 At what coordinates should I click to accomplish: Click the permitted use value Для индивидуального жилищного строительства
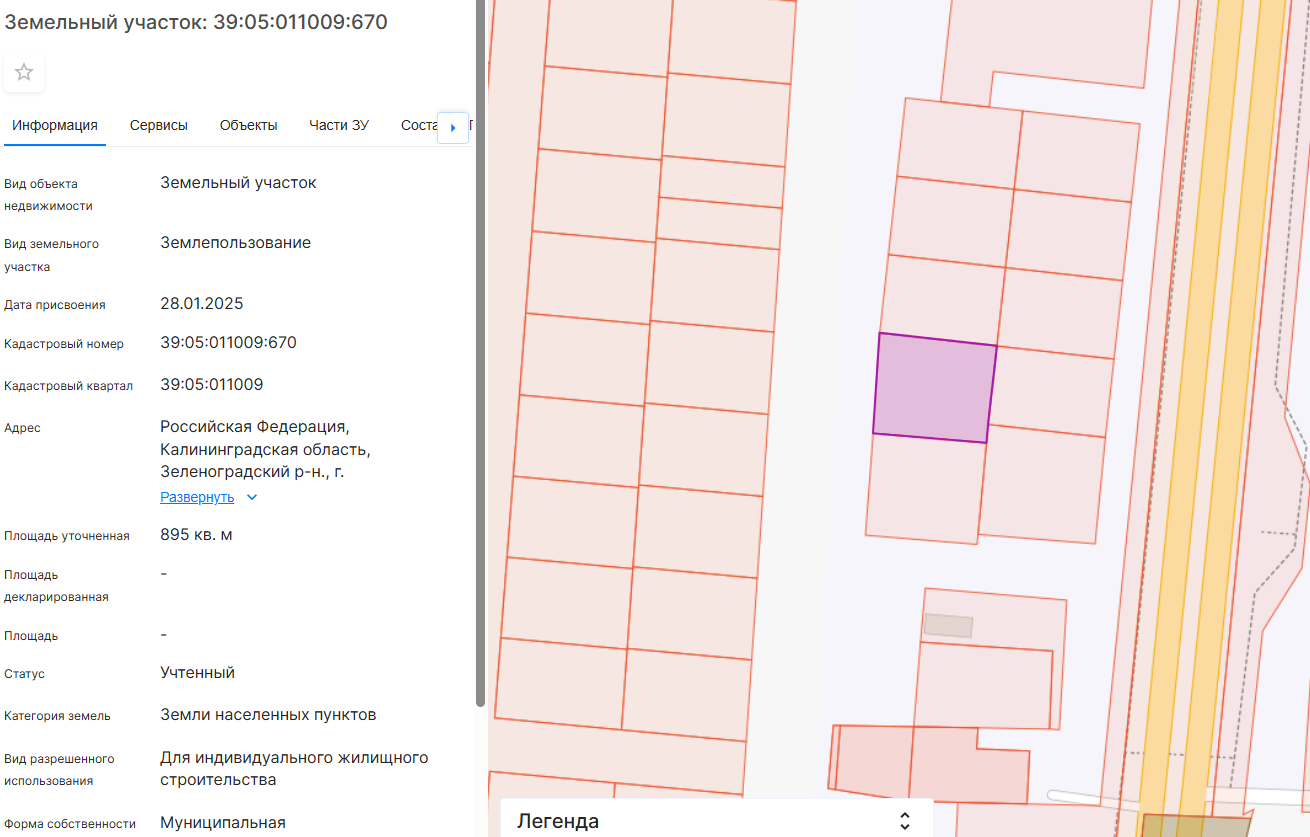tap(294, 769)
